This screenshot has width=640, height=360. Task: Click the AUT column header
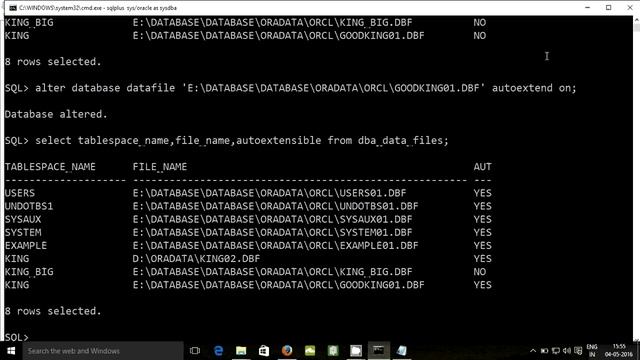tap(482, 167)
